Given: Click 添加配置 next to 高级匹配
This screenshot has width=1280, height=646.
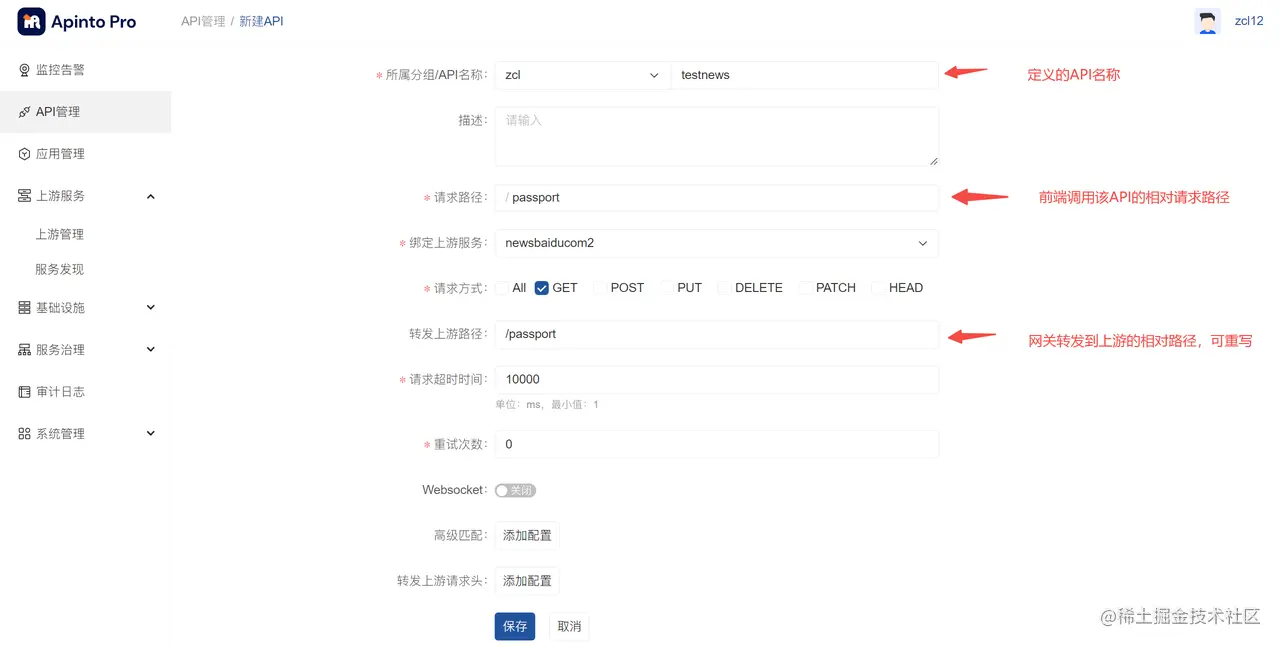Looking at the screenshot, I should click(x=527, y=536).
